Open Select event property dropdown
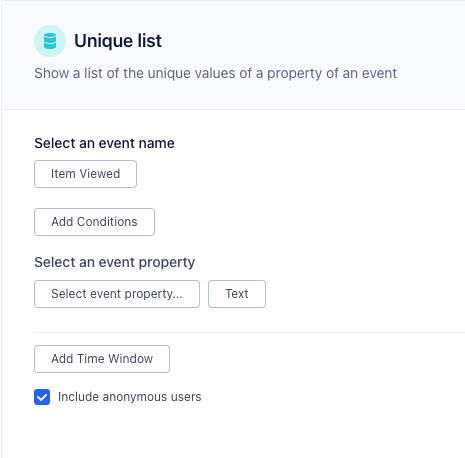465x458 pixels. [117, 294]
